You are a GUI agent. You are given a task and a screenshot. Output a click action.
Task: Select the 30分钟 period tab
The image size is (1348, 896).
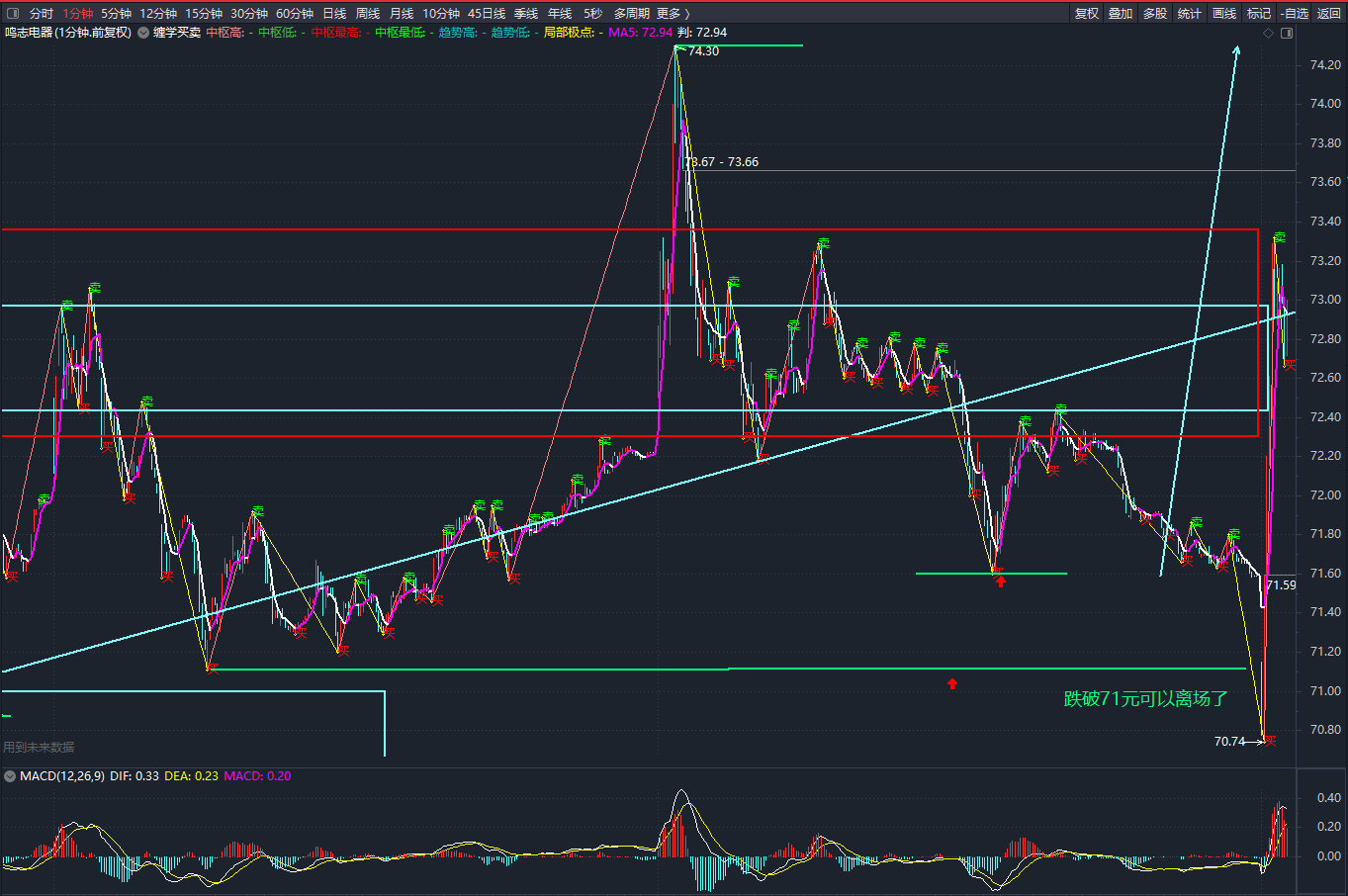click(x=249, y=13)
